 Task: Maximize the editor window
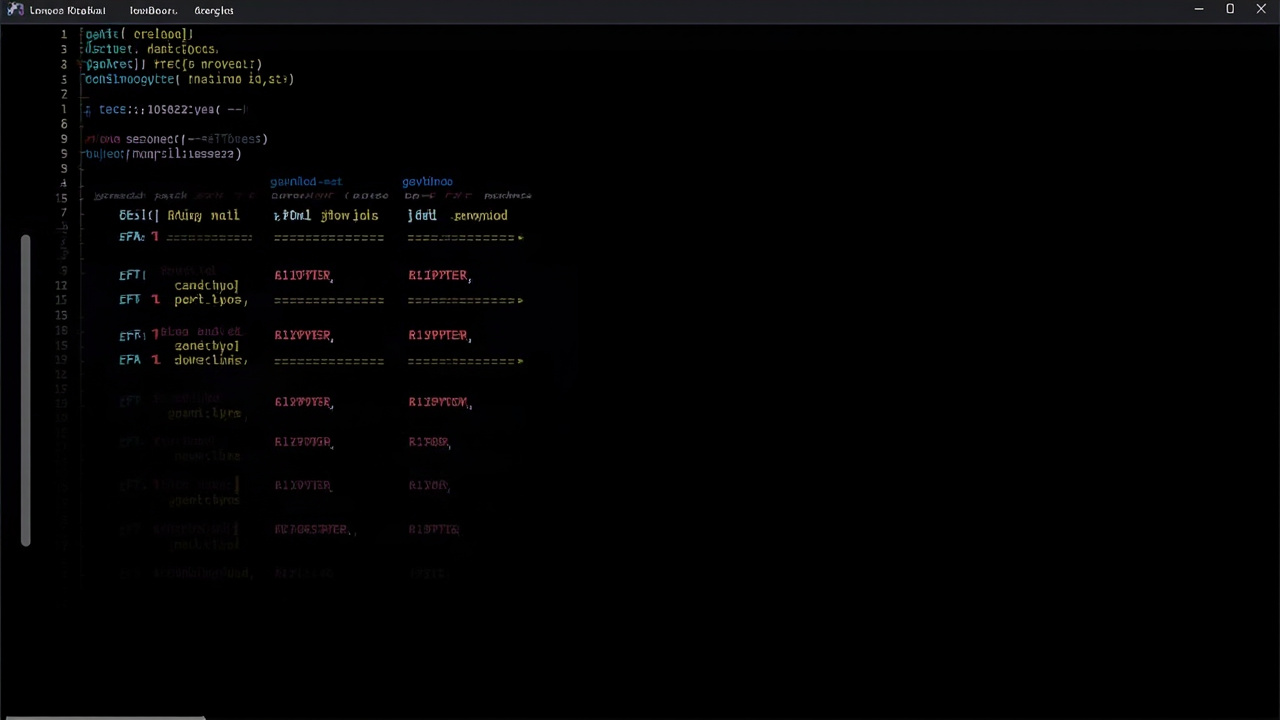[x=1230, y=9]
